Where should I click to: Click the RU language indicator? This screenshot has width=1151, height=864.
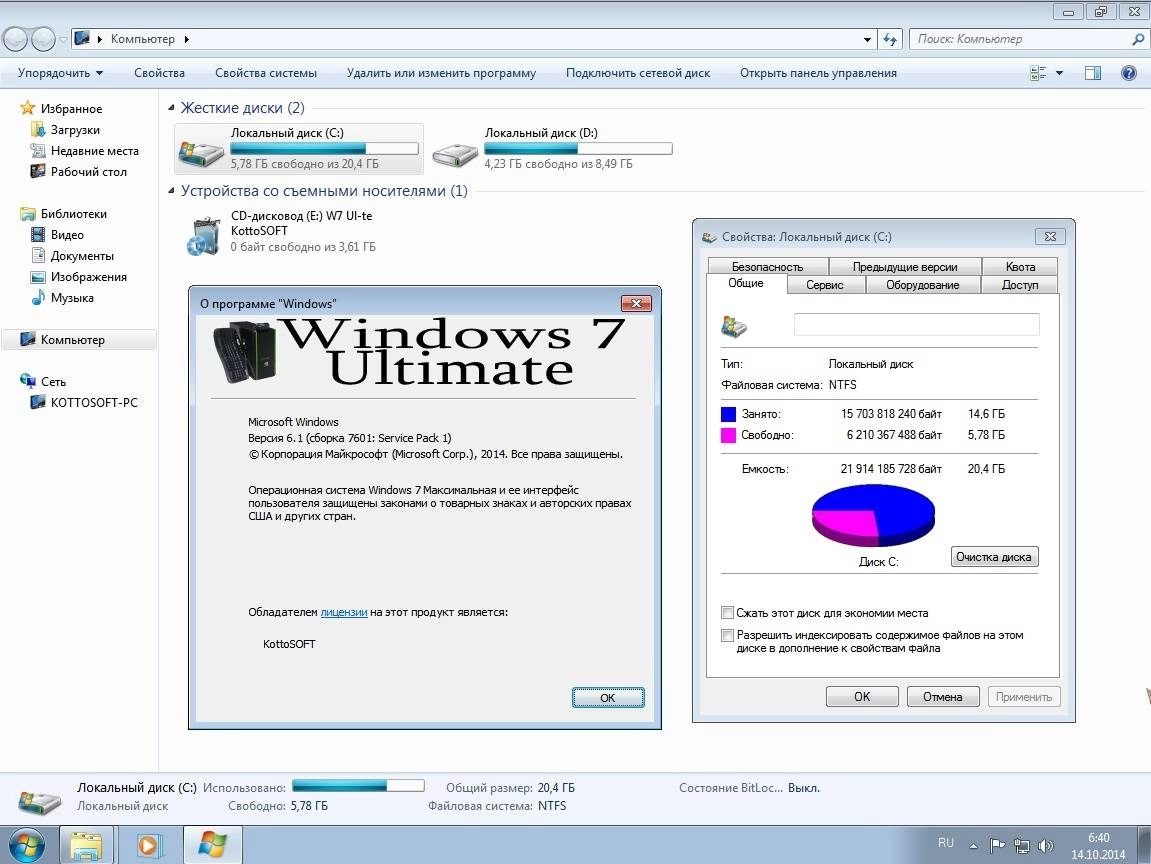click(x=945, y=843)
